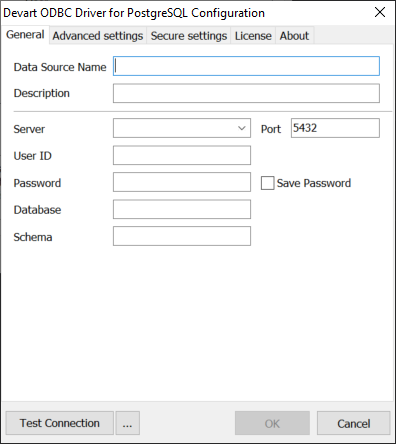The width and height of the screenshot is (396, 444).
Task: Click the Data Source Name label
Action: 60,67
